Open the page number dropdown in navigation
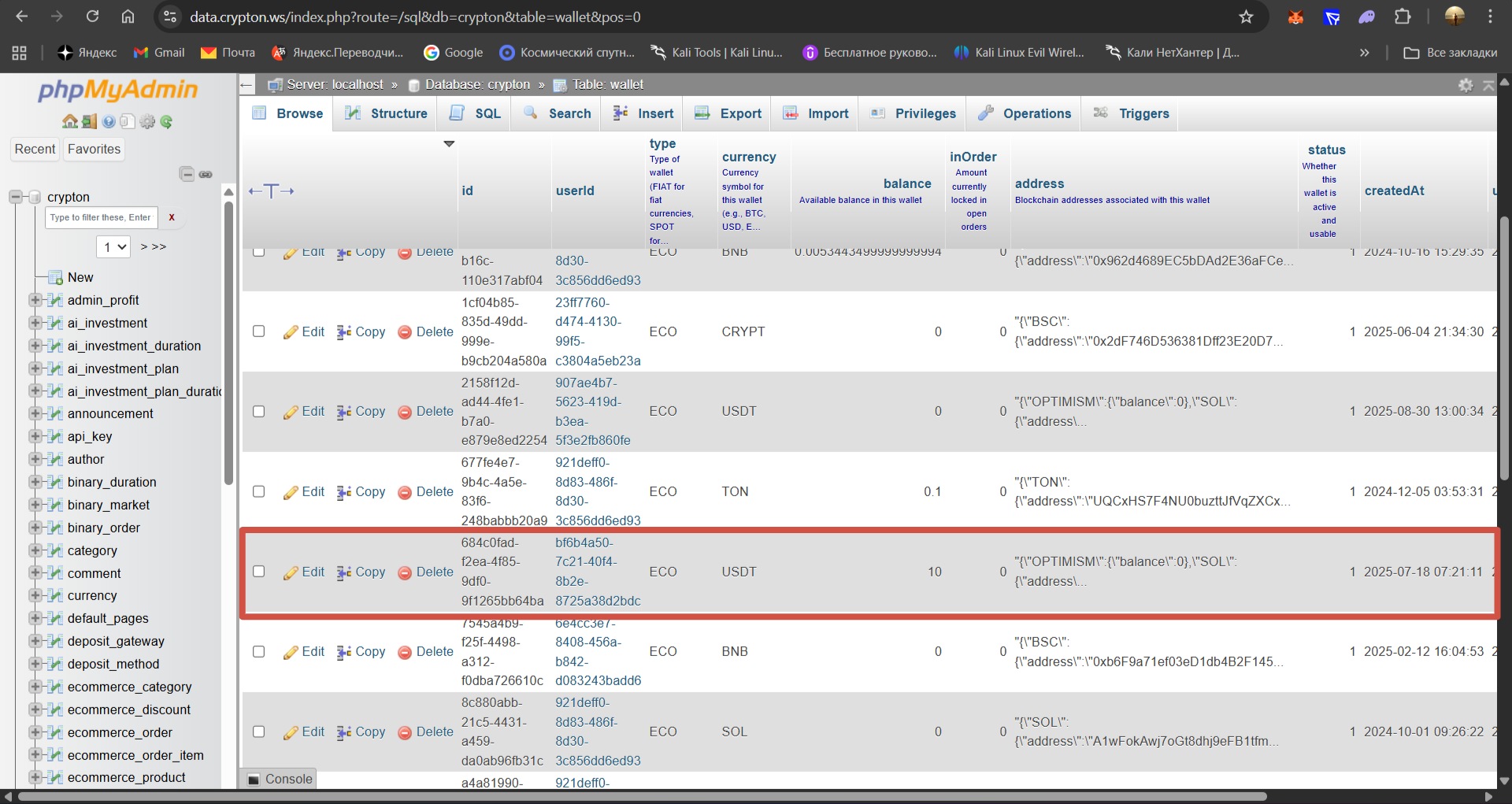This screenshot has height=804, width=1512. 113,247
